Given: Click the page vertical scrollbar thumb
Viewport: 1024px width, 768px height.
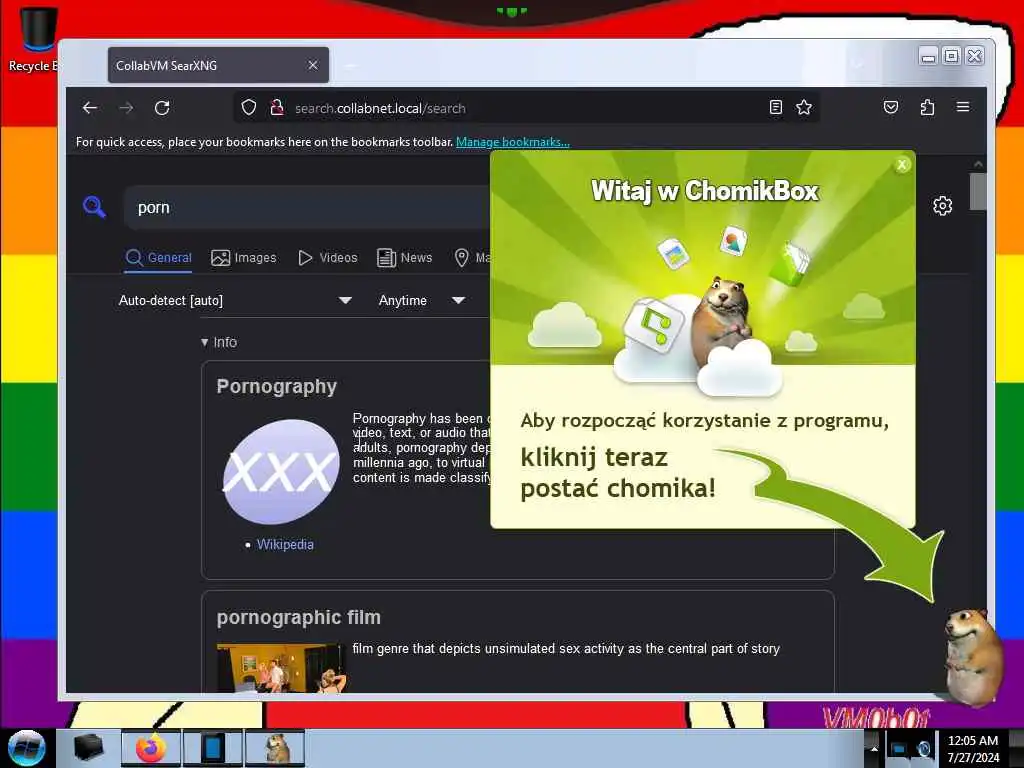Looking at the screenshot, I should (978, 191).
